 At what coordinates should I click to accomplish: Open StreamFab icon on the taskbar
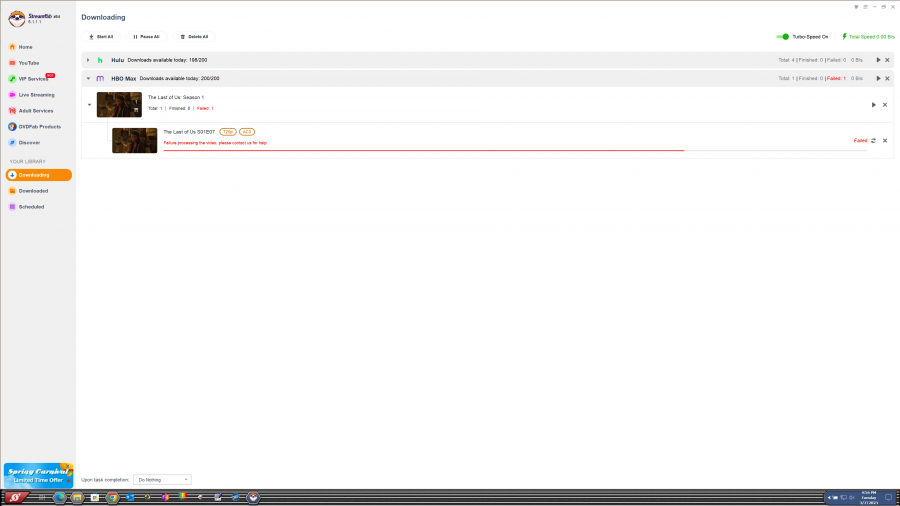pos(253,497)
